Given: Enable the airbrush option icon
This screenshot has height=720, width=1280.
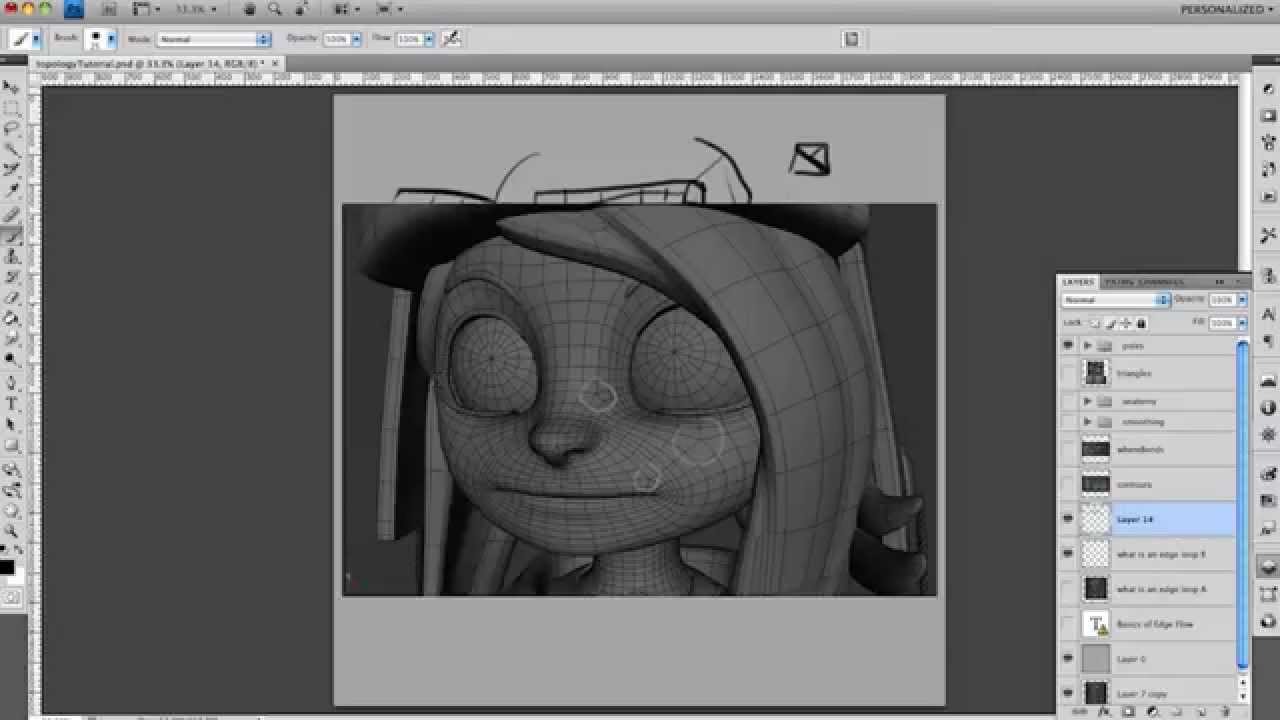Looking at the screenshot, I should 451,38.
